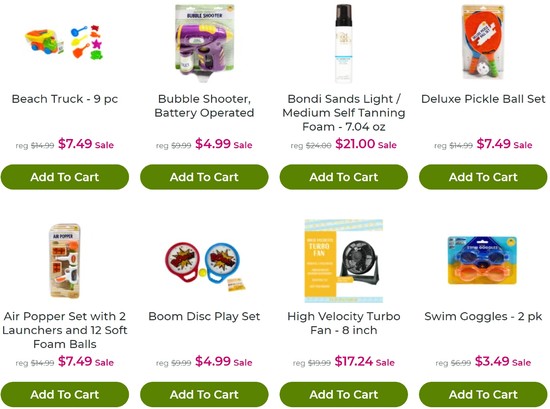Add Bondi Sands tanning foam to cart

point(344,177)
